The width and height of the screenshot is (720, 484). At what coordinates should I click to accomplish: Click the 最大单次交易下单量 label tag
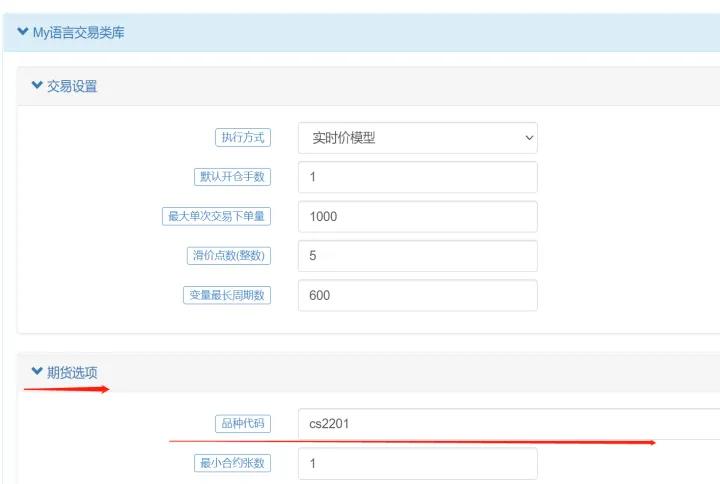tap(216, 216)
